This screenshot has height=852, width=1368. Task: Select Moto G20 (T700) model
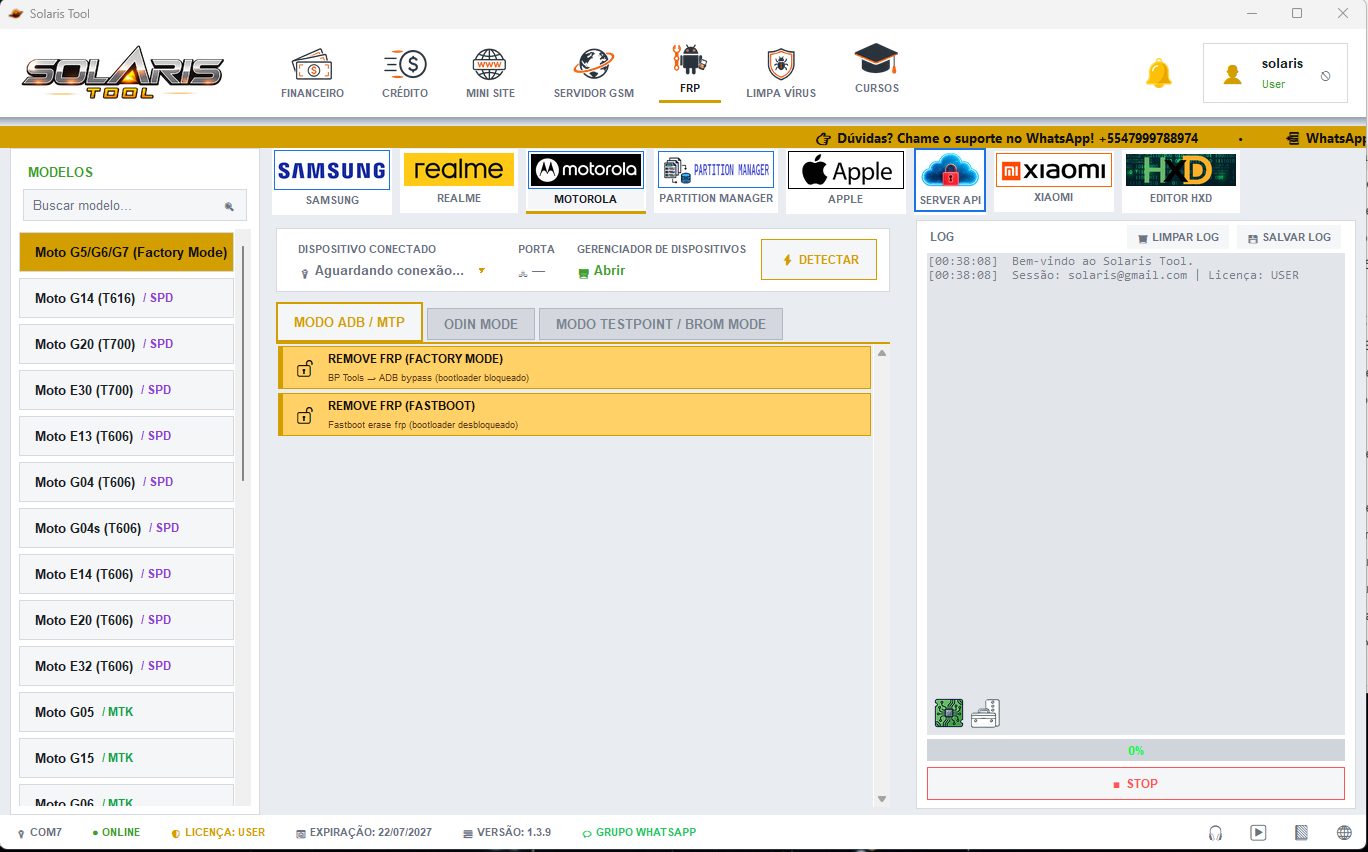[x=126, y=344]
